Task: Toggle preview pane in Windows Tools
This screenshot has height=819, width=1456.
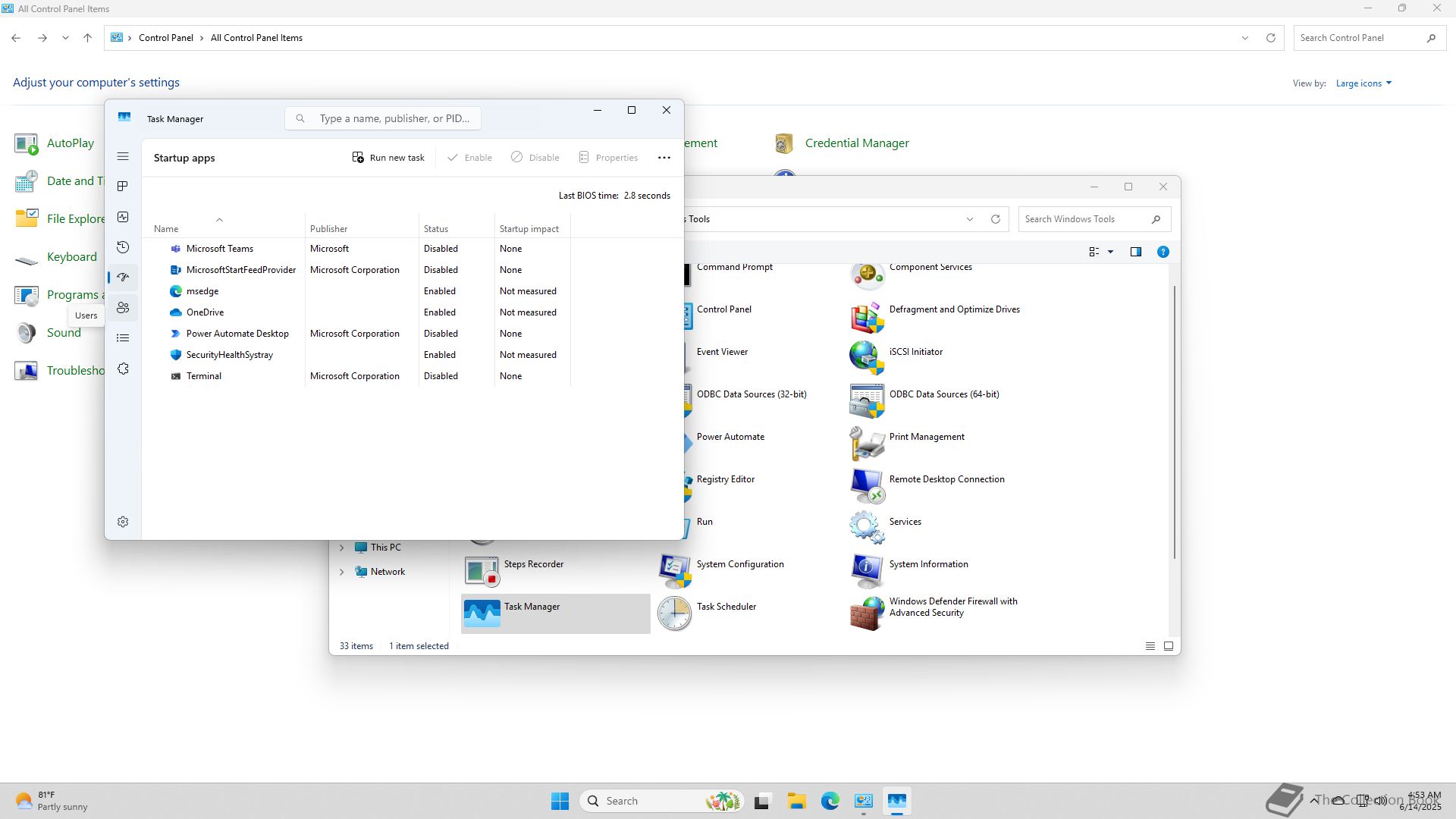Action: pyautogui.click(x=1135, y=252)
